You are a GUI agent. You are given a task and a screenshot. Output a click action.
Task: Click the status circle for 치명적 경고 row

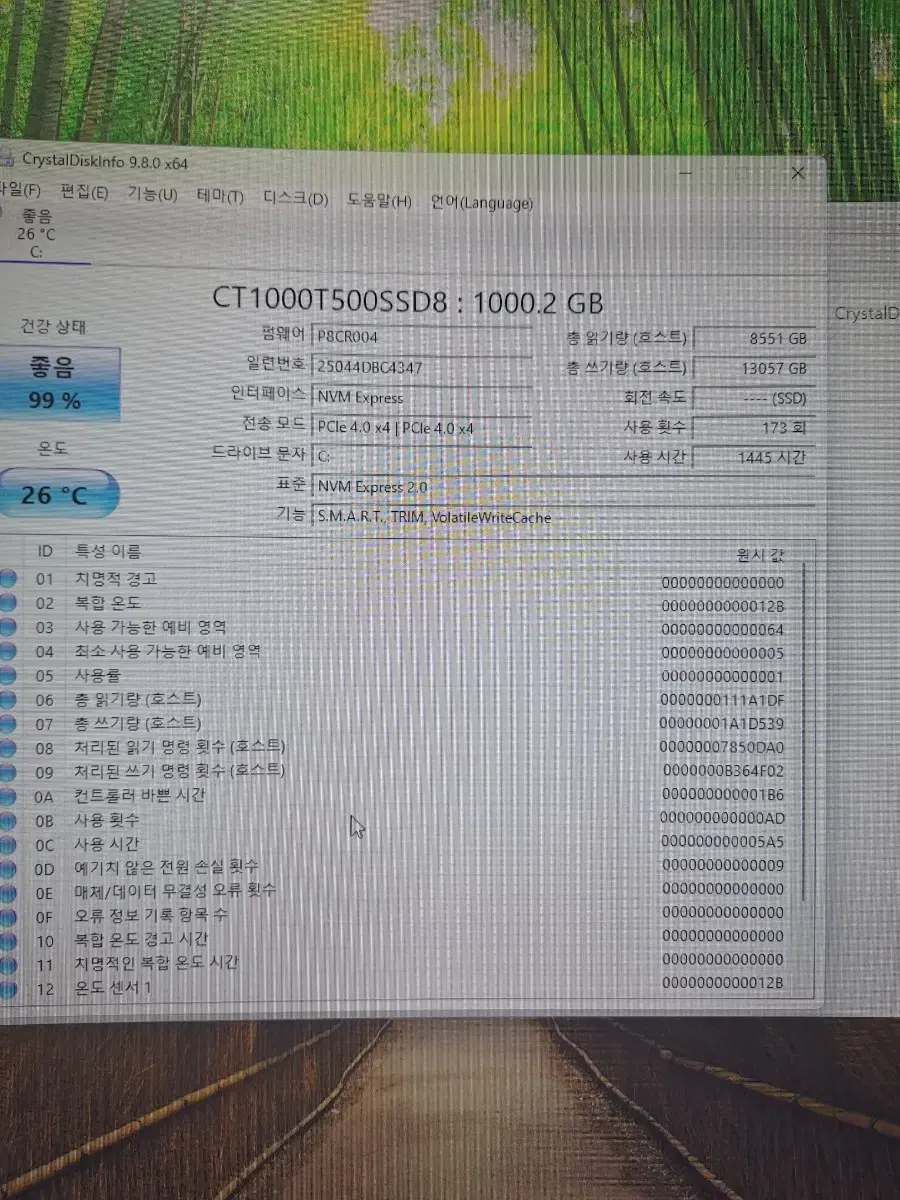point(8,578)
